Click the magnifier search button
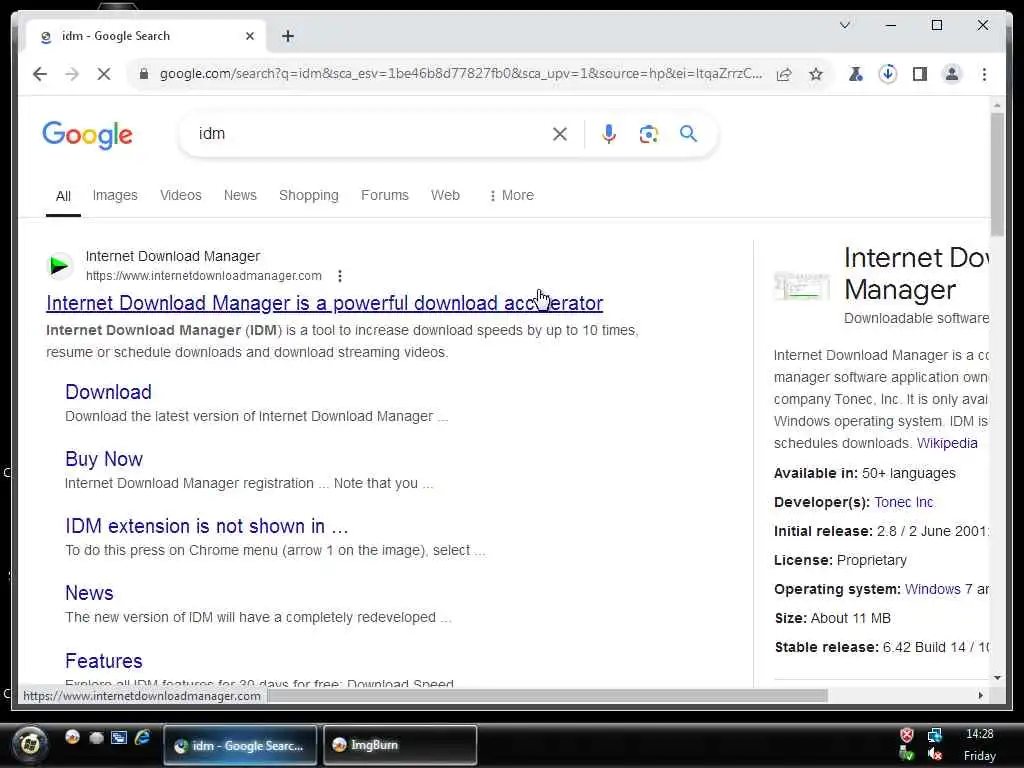1024x768 pixels. point(688,134)
